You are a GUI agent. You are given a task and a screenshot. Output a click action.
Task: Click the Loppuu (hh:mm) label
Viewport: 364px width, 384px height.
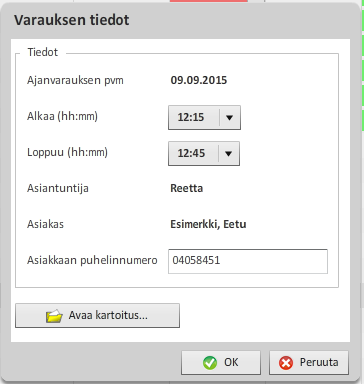click(x=67, y=152)
